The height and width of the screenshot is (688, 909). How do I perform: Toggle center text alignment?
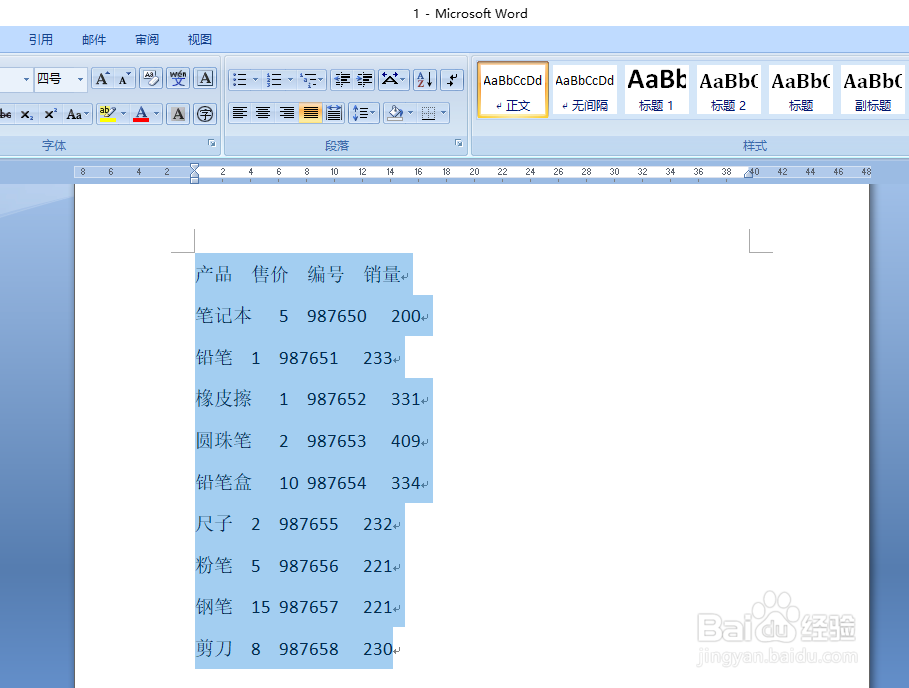[x=262, y=113]
